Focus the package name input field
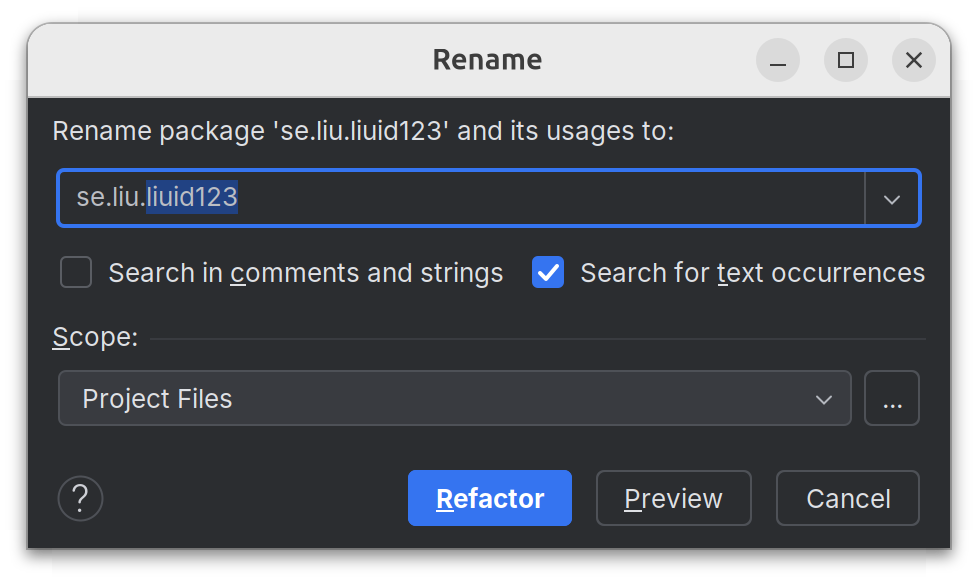Image resolution: width=978 pixels, height=582 pixels. pyautogui.click(x=461, y=198)
